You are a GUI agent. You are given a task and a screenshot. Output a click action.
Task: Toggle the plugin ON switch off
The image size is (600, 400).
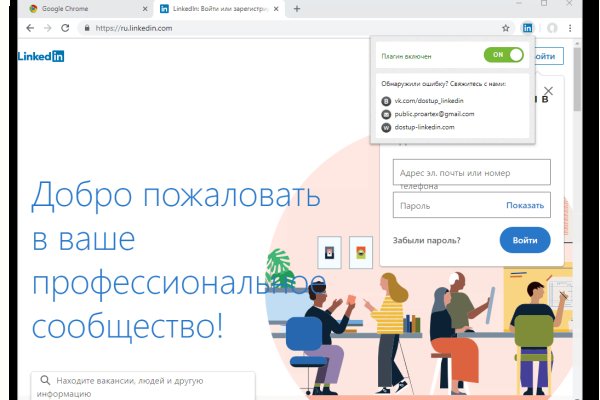coord(502,55)
